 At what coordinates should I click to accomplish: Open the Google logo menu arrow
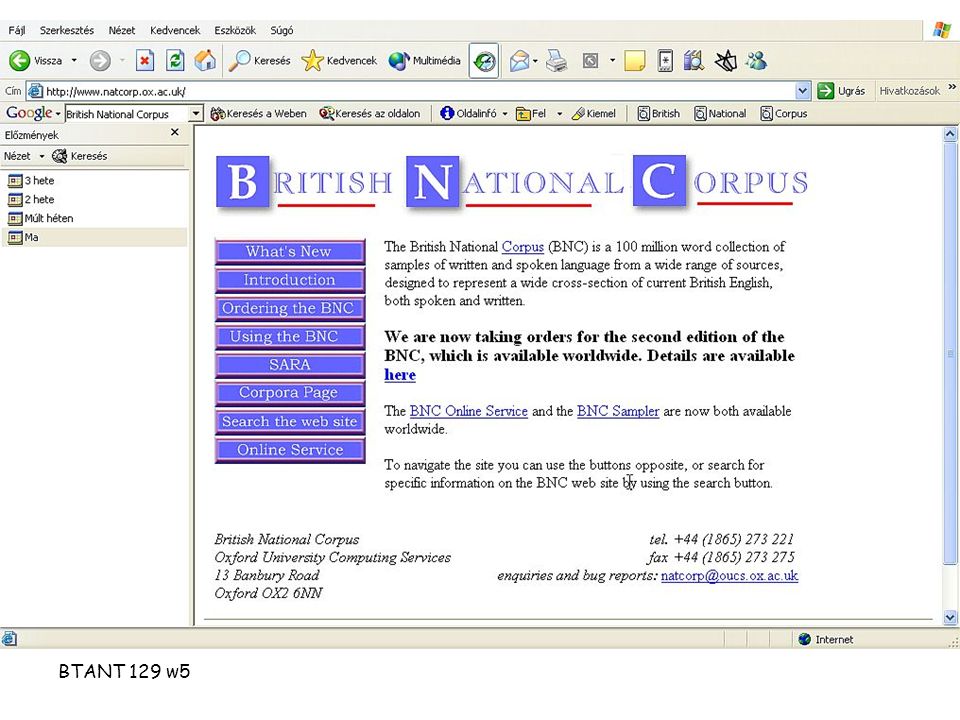coord(58,114)
